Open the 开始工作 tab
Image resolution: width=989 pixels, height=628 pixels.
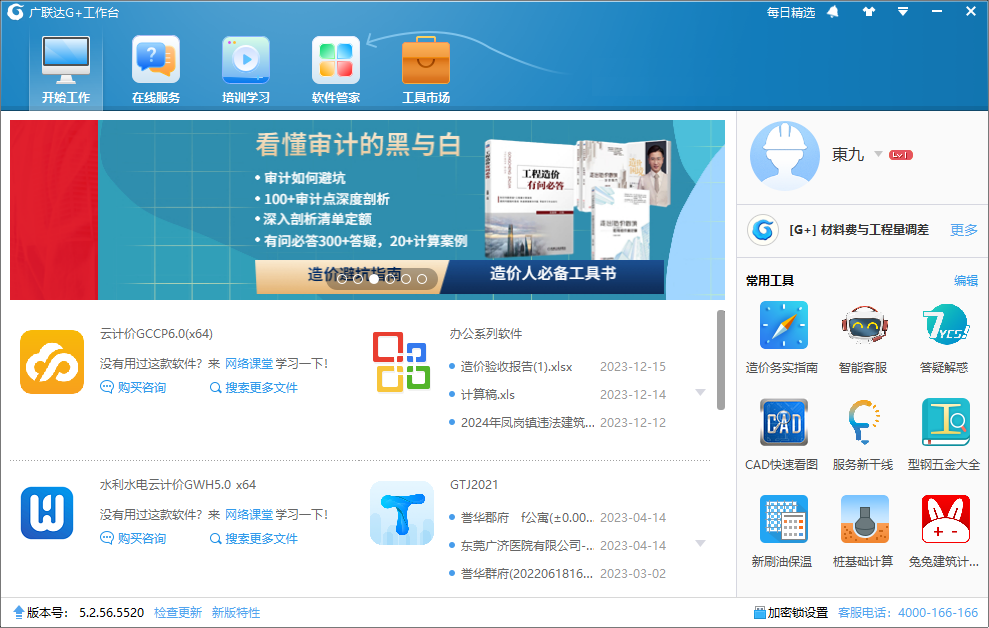[x=66, y=71]
